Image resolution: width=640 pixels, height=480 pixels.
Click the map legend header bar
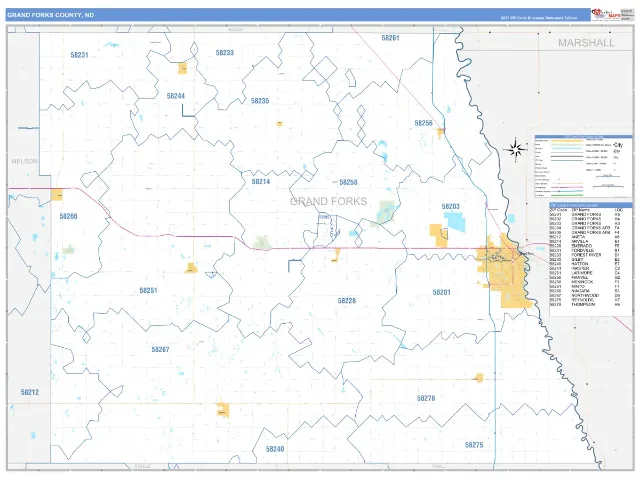point(584,137)
